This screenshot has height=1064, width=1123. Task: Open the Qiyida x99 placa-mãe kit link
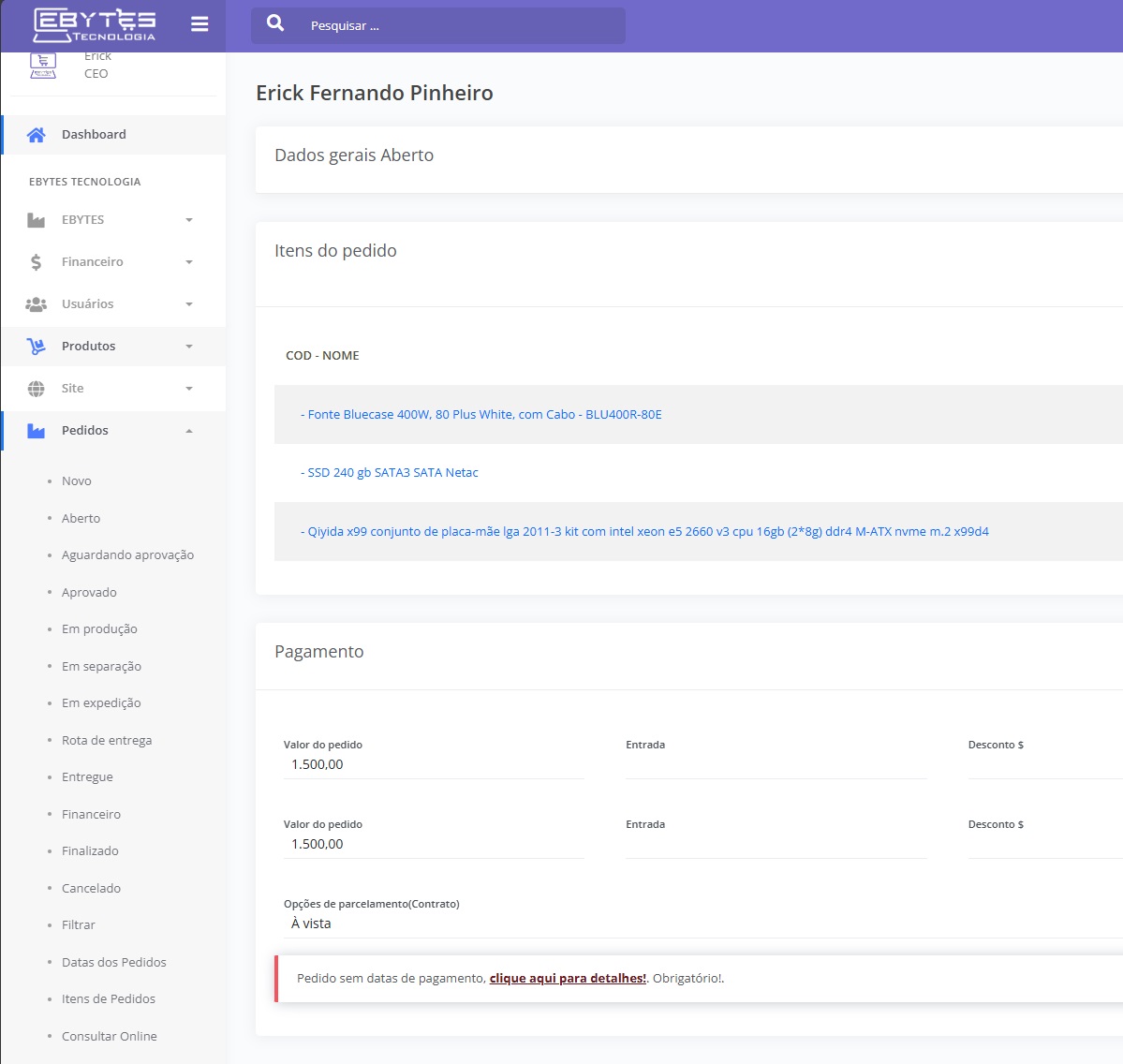click(644, 531)
